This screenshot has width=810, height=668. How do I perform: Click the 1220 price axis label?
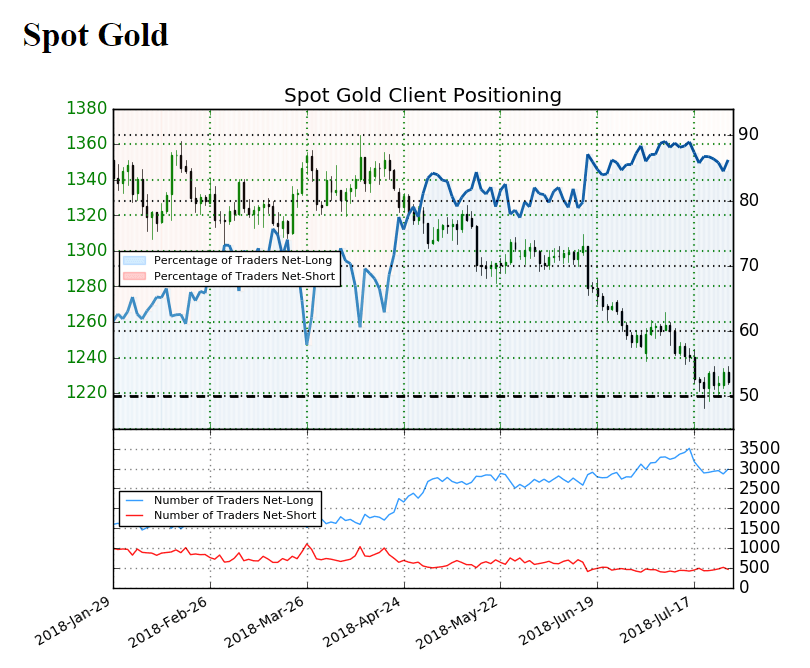tap(85, 392)
